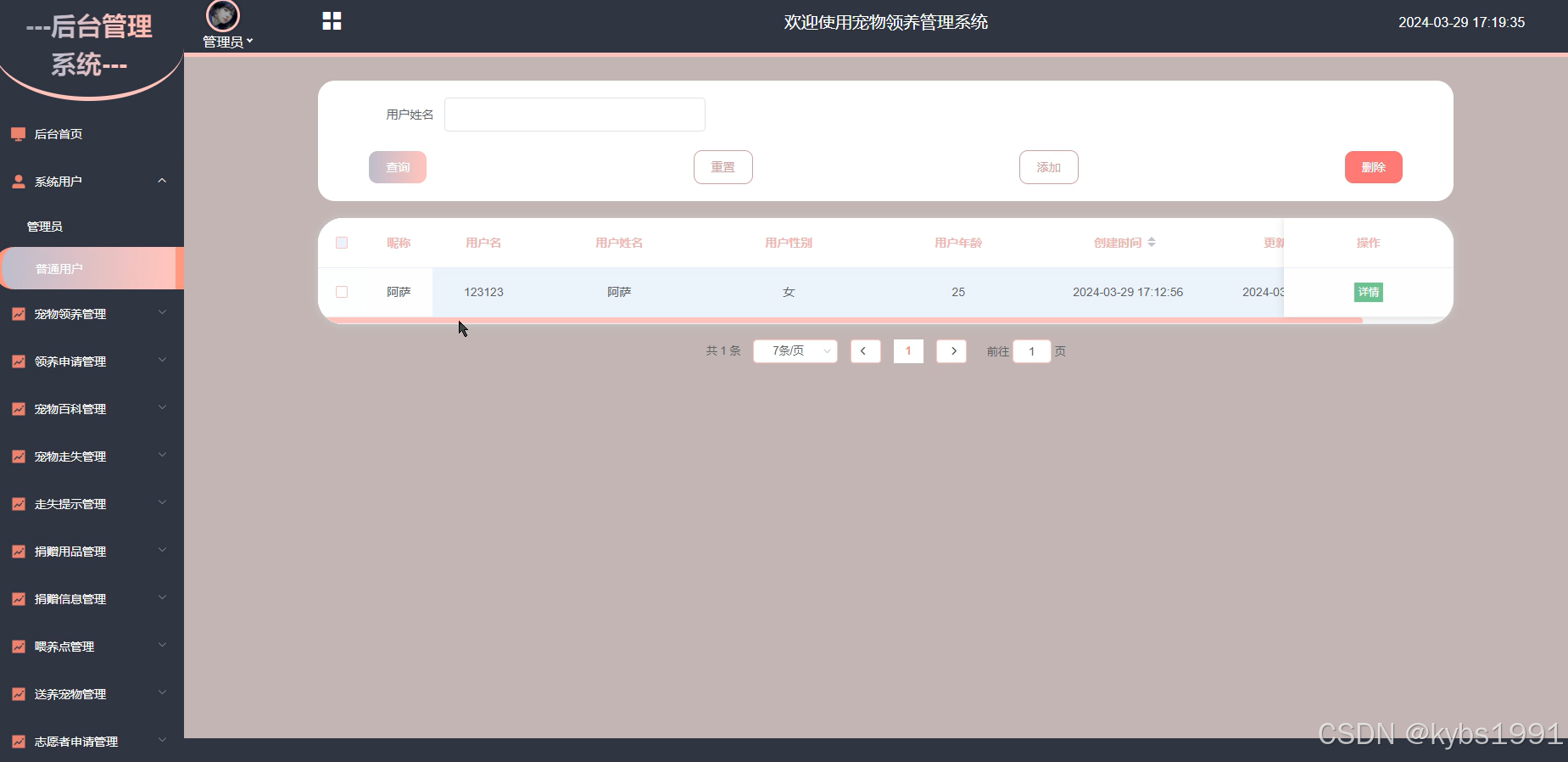Go to previous page arrow
The image size is (1568, 762).
pyautogui.click(x=865, y=351)
